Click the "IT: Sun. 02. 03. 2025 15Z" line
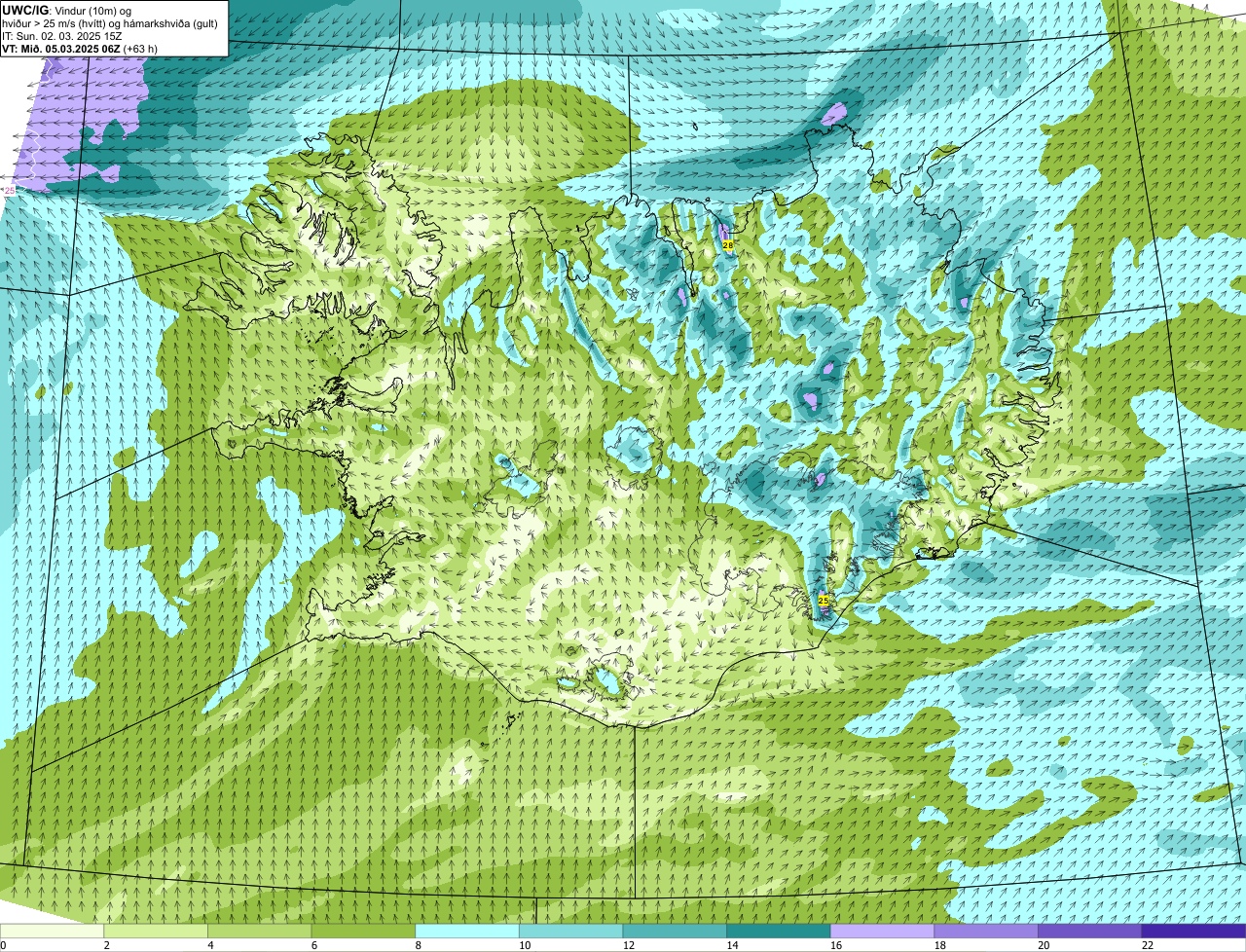This screenshot has width=1246, height=952. (62, 36)
